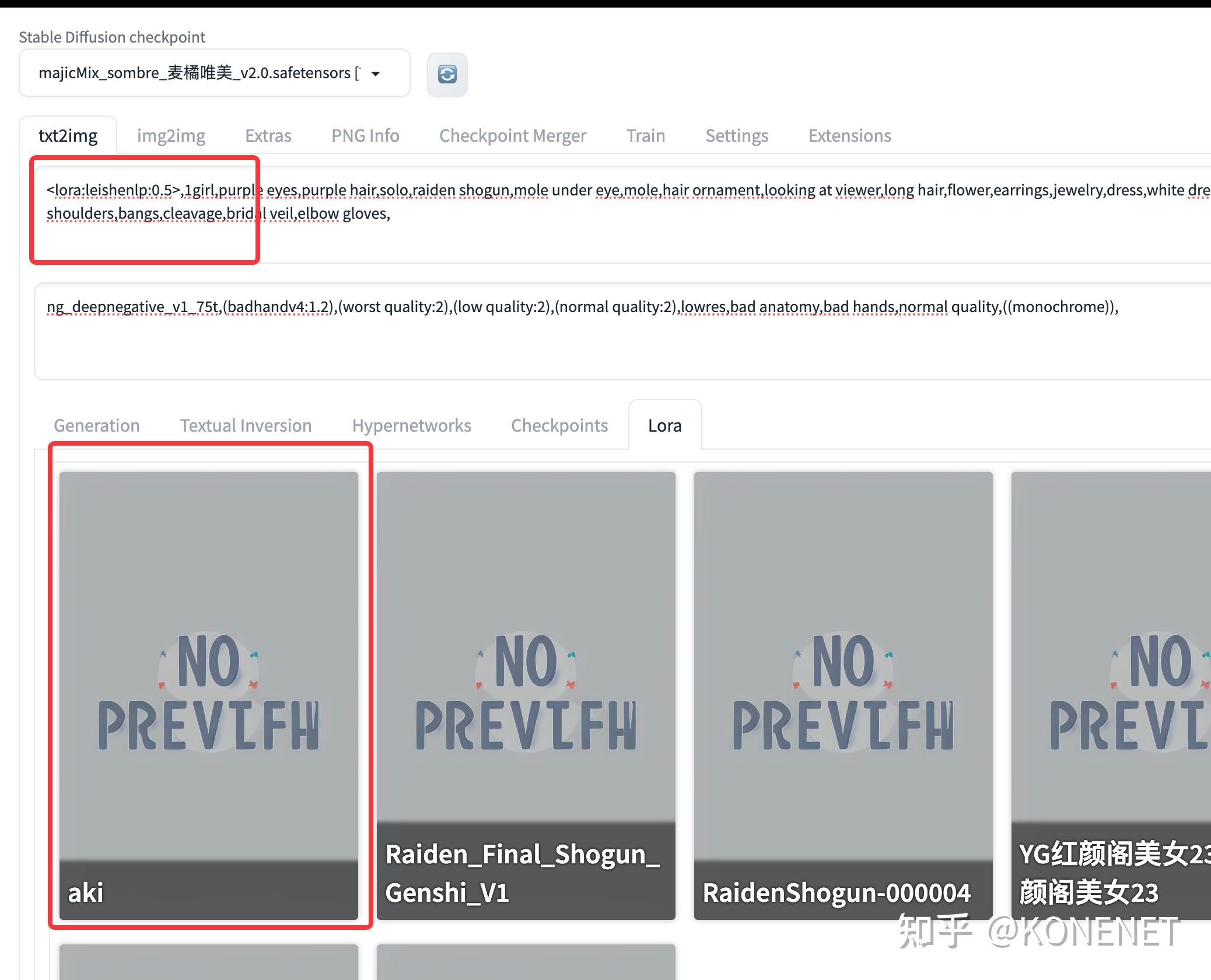Open the Extras tab
This screenshot has width=1211, height=980.
pos(268,135)
